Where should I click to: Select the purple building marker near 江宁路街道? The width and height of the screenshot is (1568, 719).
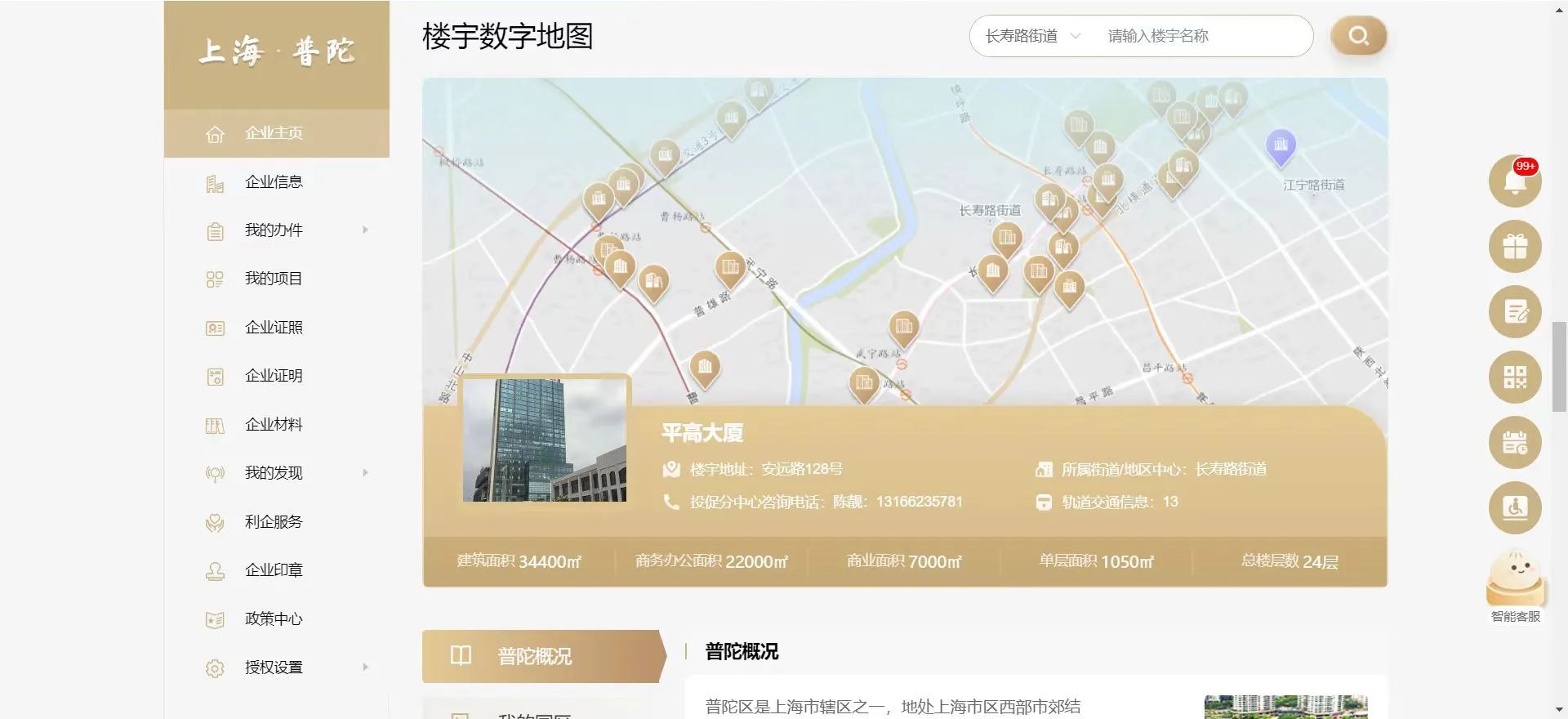1281,146
